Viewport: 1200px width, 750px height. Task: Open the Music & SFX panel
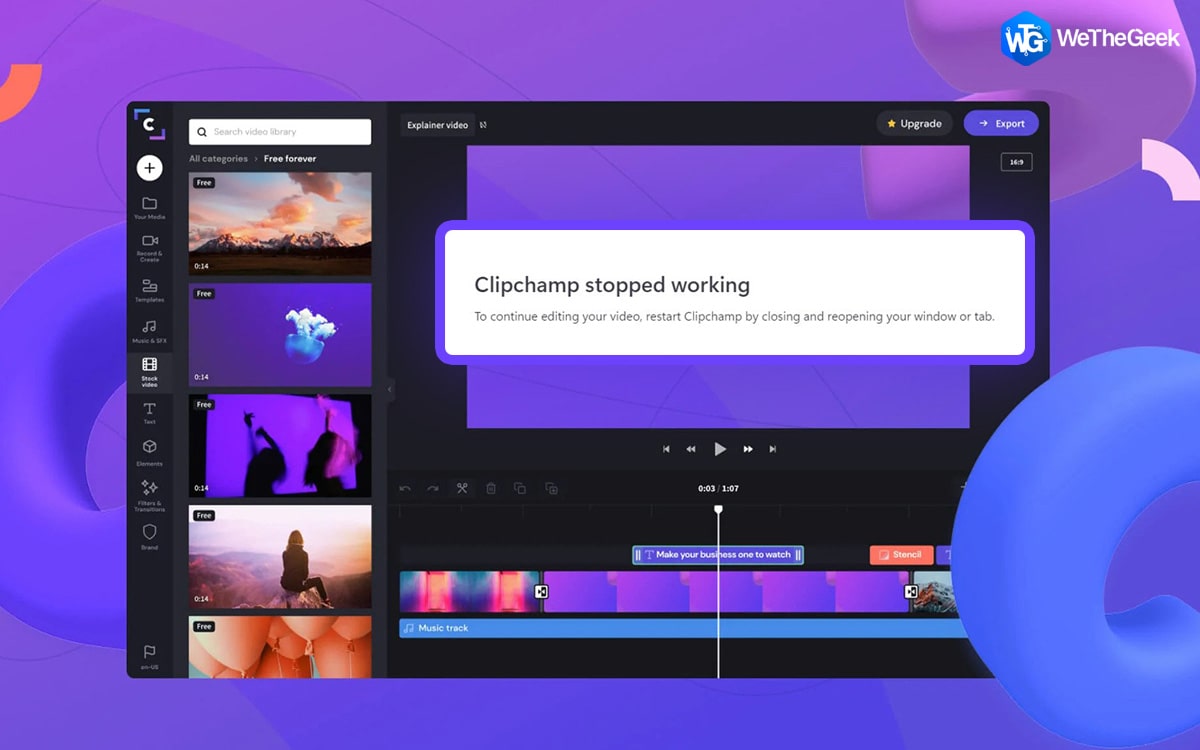tap(149, 332)
